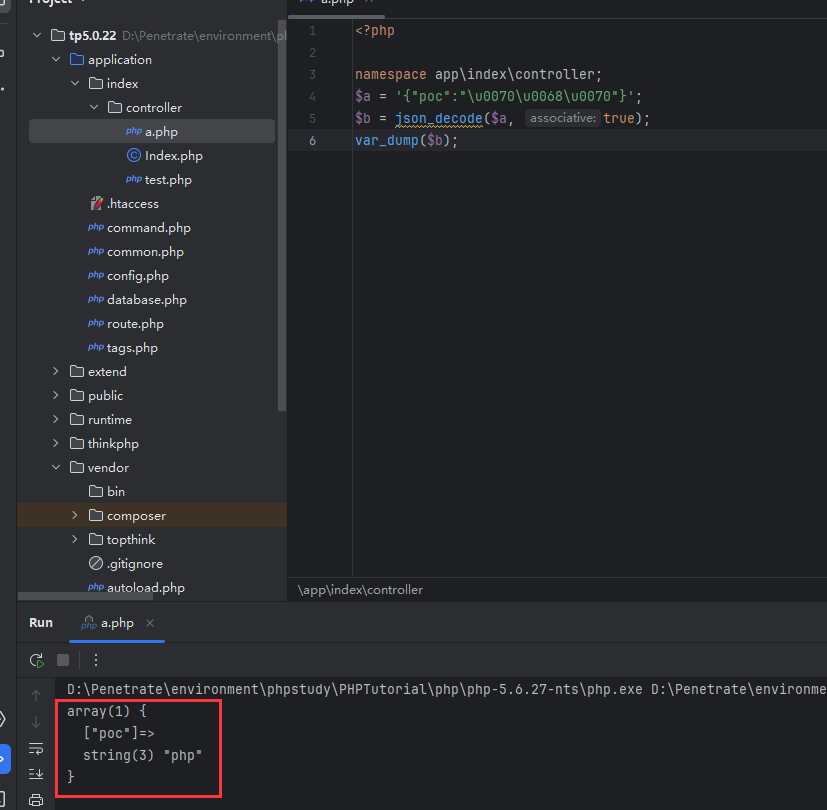Click the namespace breadcrumb \app\index\controller
This screenshot has width=827, height=810.
360,590
